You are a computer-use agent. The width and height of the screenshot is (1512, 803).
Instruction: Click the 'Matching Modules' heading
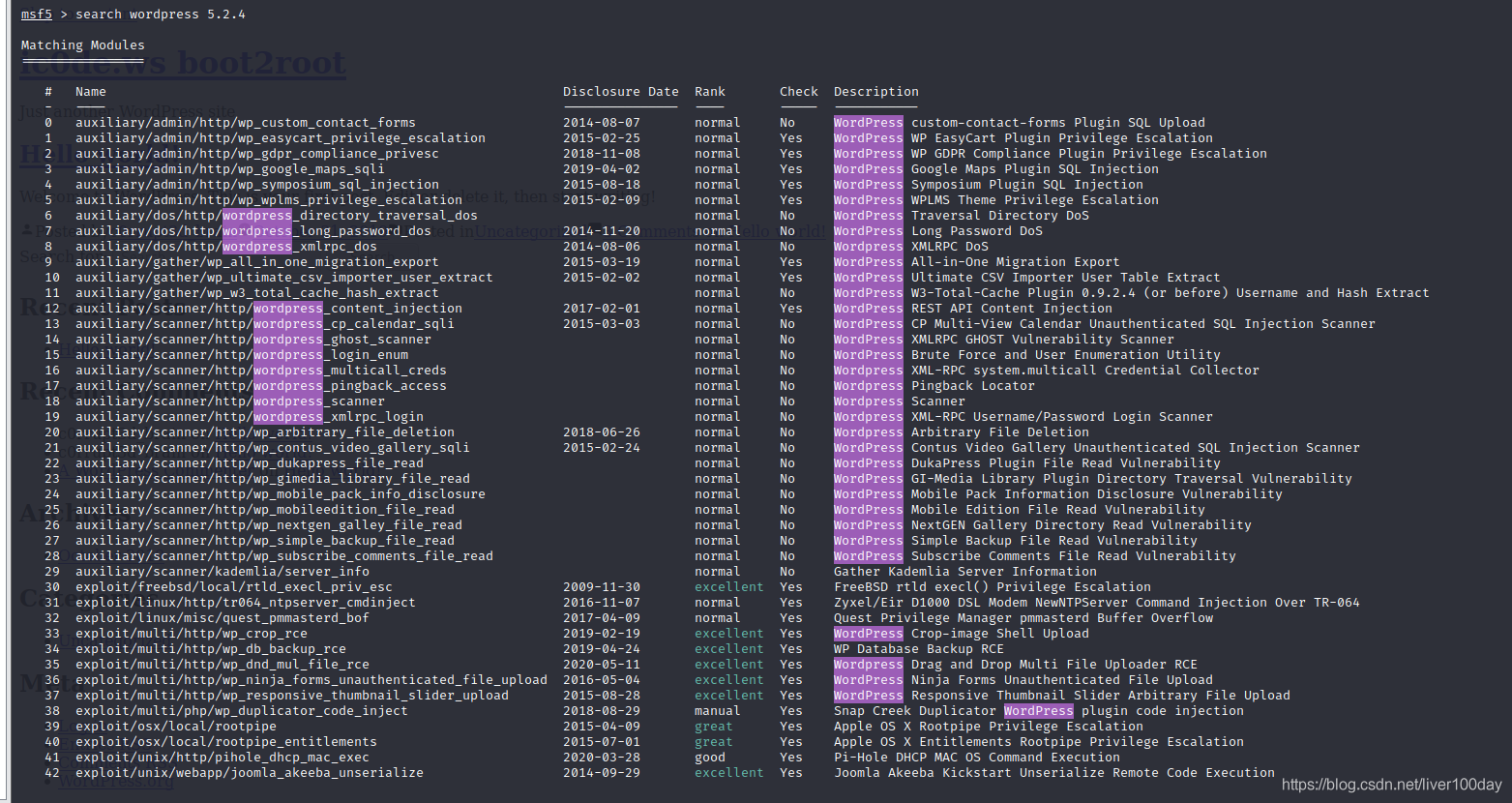tap(83, 45)
